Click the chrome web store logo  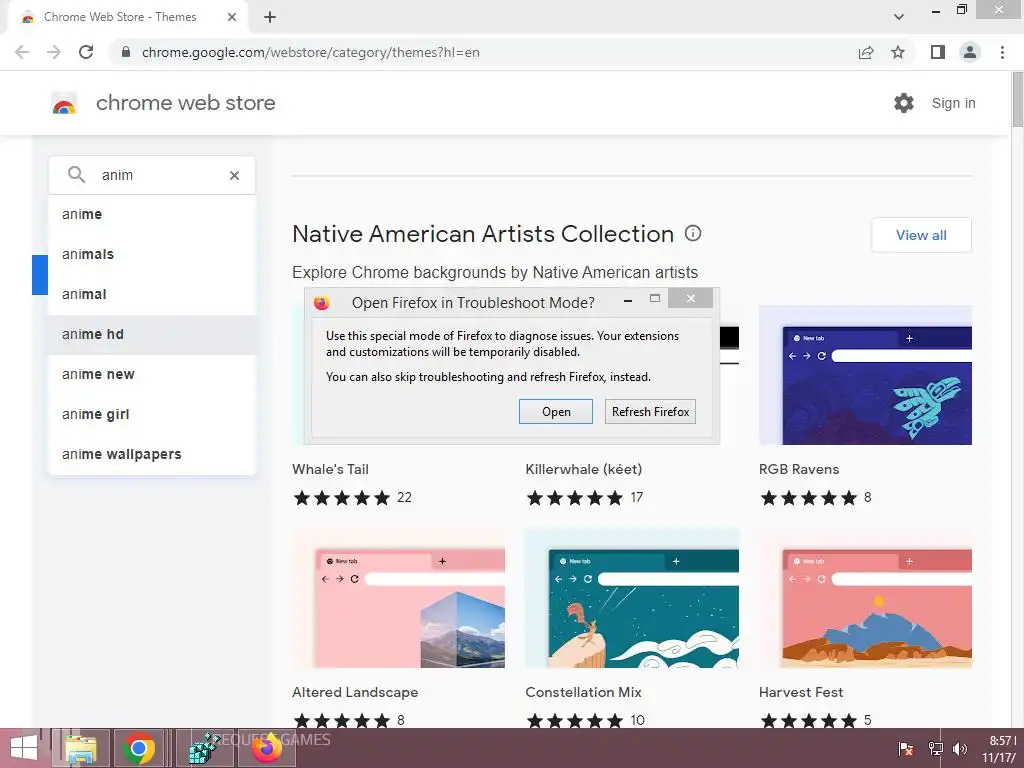(64, 103)
